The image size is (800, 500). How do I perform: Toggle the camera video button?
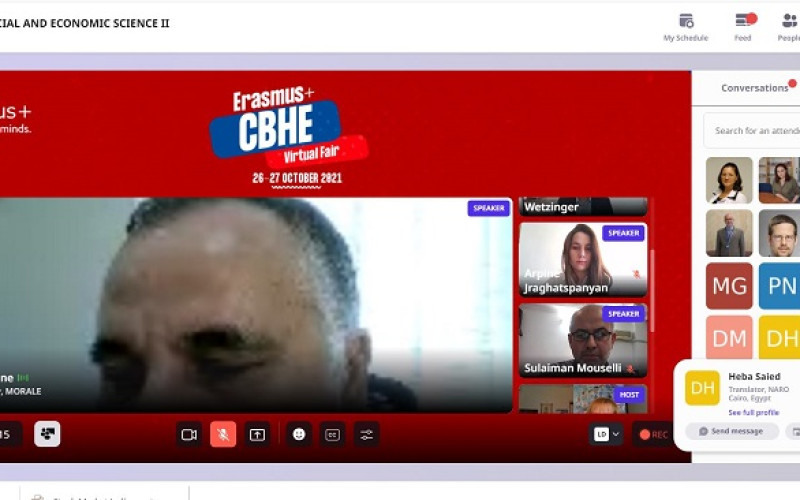(x=189, y=434)
